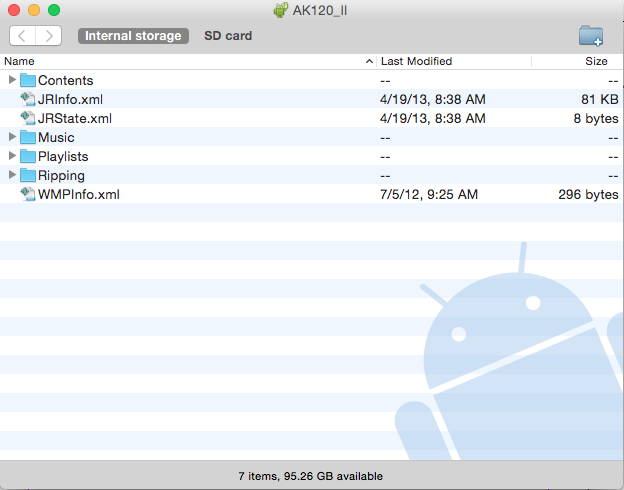
Task: Expand the Contents folder triangle
Action: (12, 80)
